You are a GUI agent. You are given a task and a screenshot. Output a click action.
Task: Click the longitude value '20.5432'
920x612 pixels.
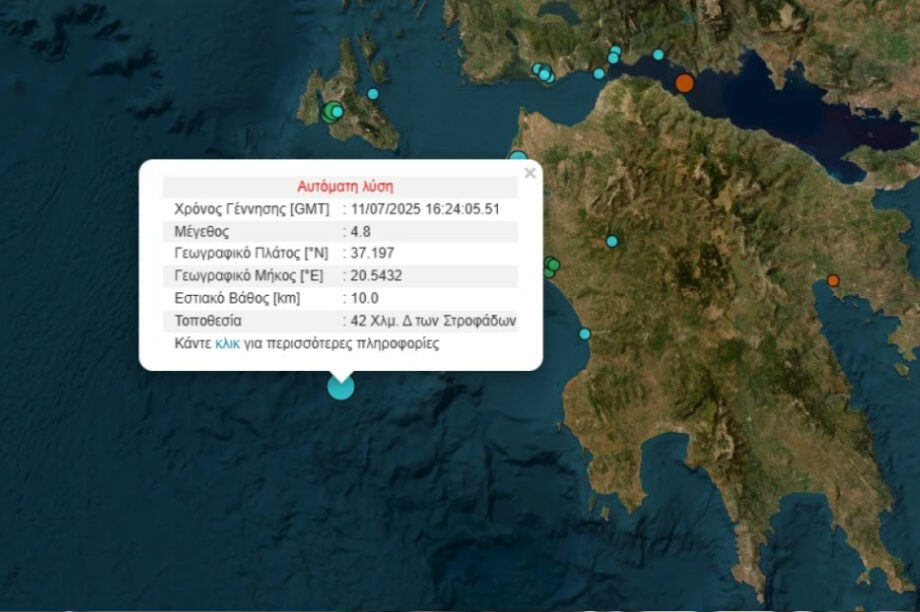click(376, 276)
